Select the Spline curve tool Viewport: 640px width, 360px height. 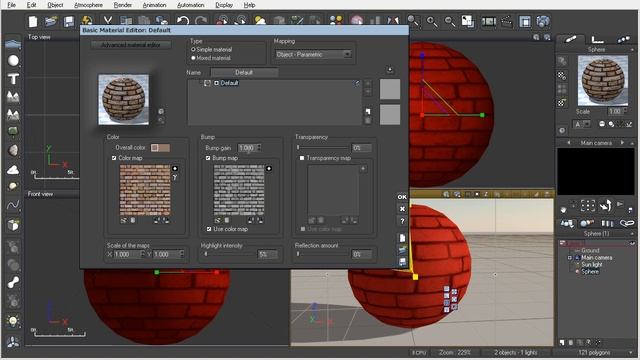click(13, 205)
